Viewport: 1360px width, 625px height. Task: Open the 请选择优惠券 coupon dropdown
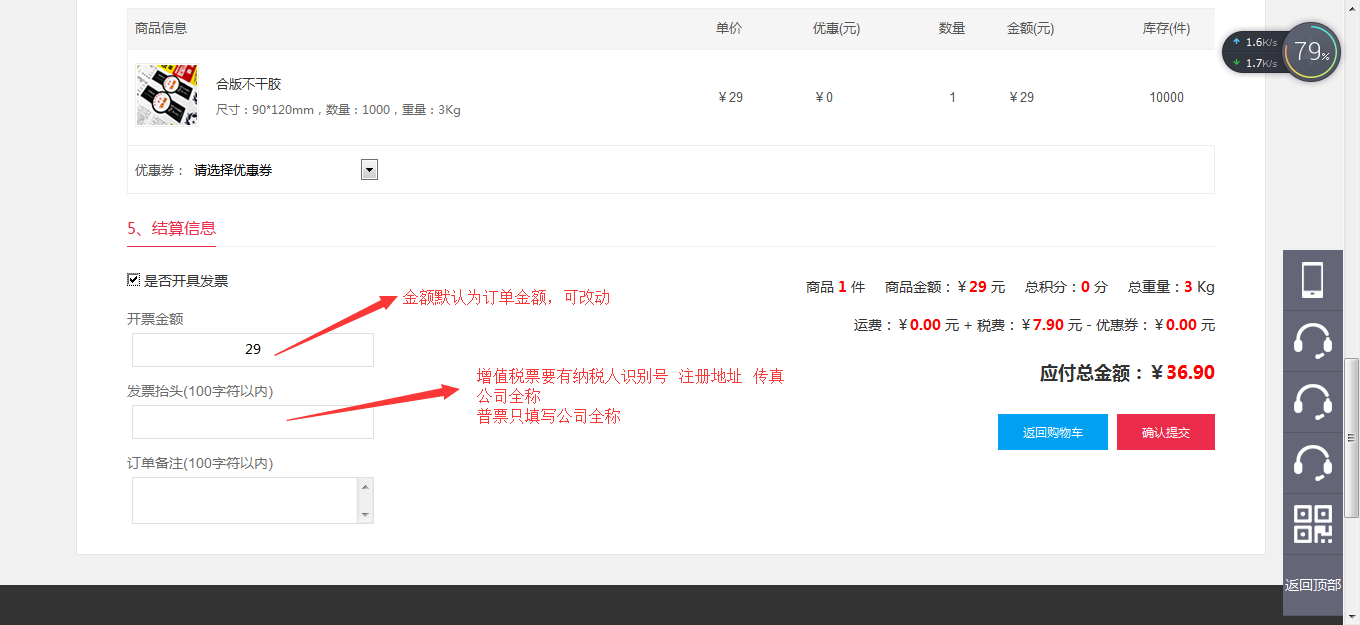click(275, 170)
